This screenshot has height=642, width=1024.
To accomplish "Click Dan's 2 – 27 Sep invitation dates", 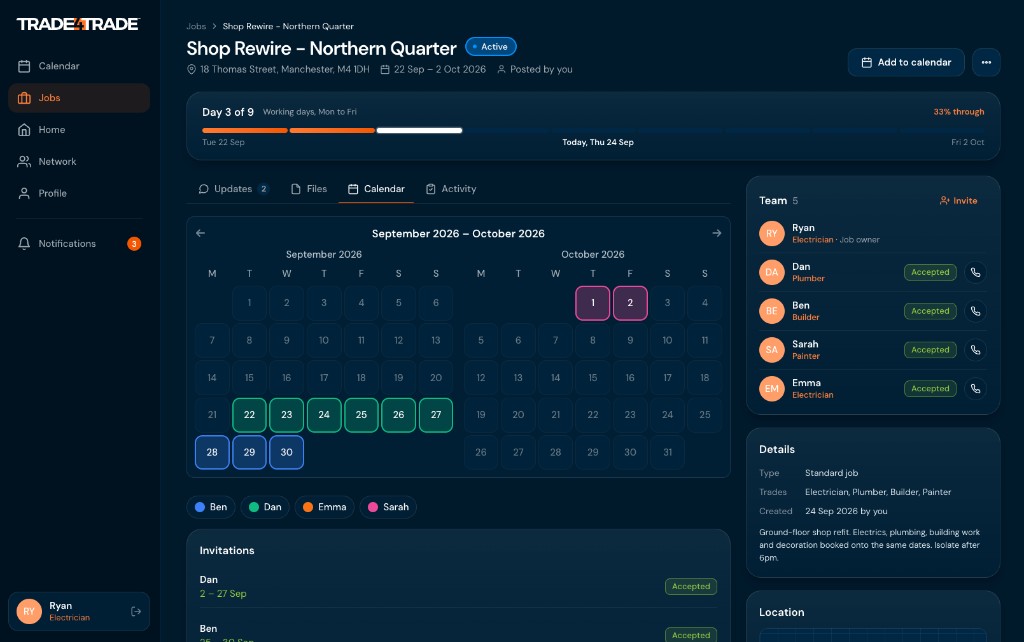I will pos(223,594).
